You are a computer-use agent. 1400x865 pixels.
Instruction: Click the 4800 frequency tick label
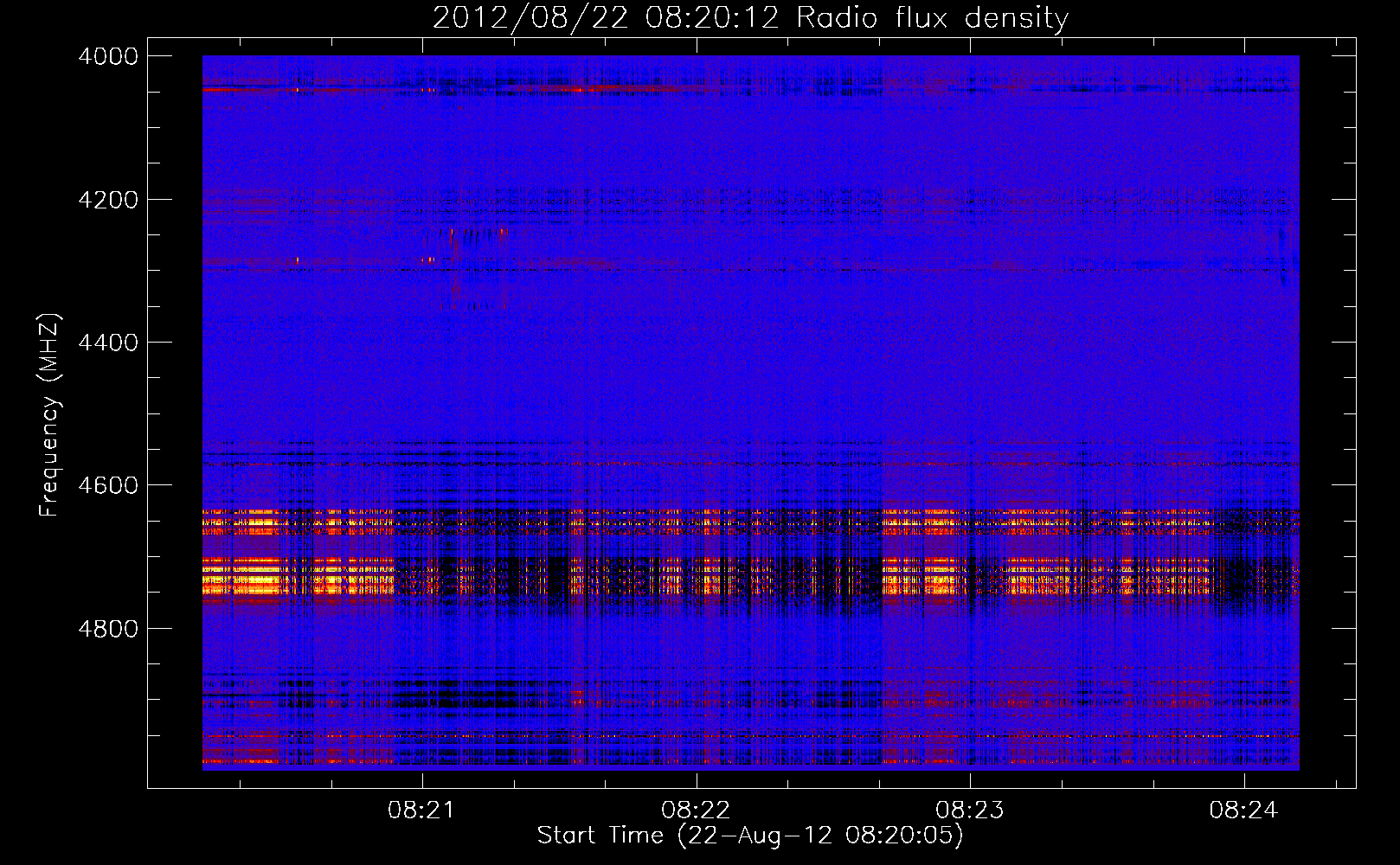point(108,628)
